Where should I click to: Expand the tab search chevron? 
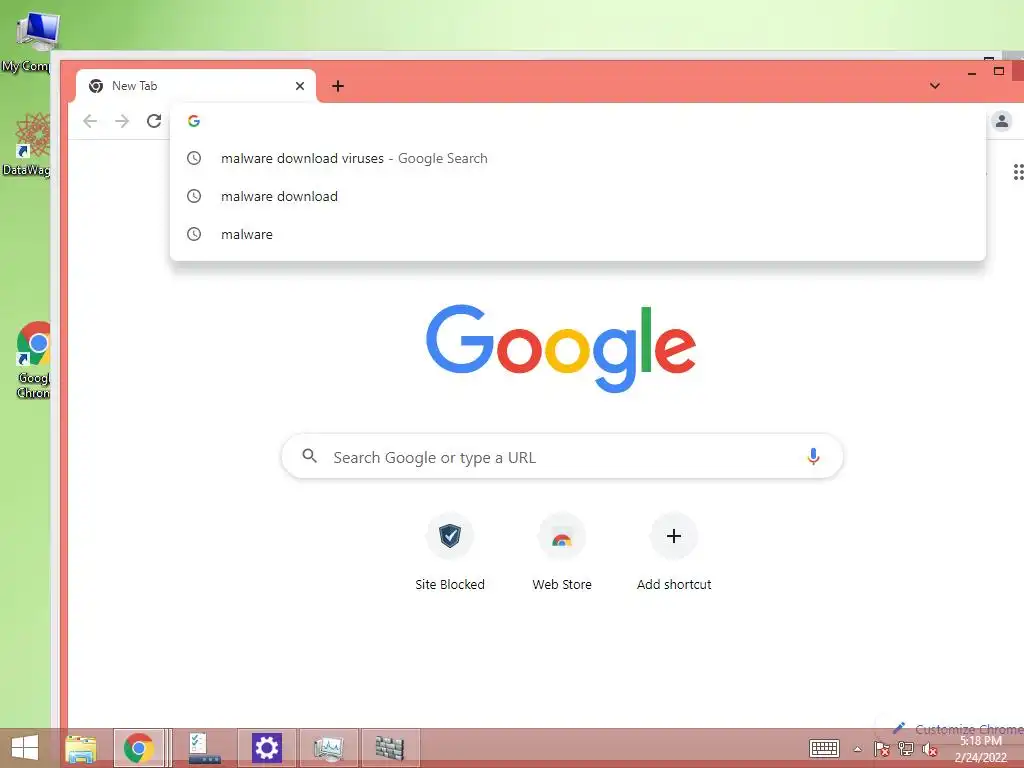935,86
